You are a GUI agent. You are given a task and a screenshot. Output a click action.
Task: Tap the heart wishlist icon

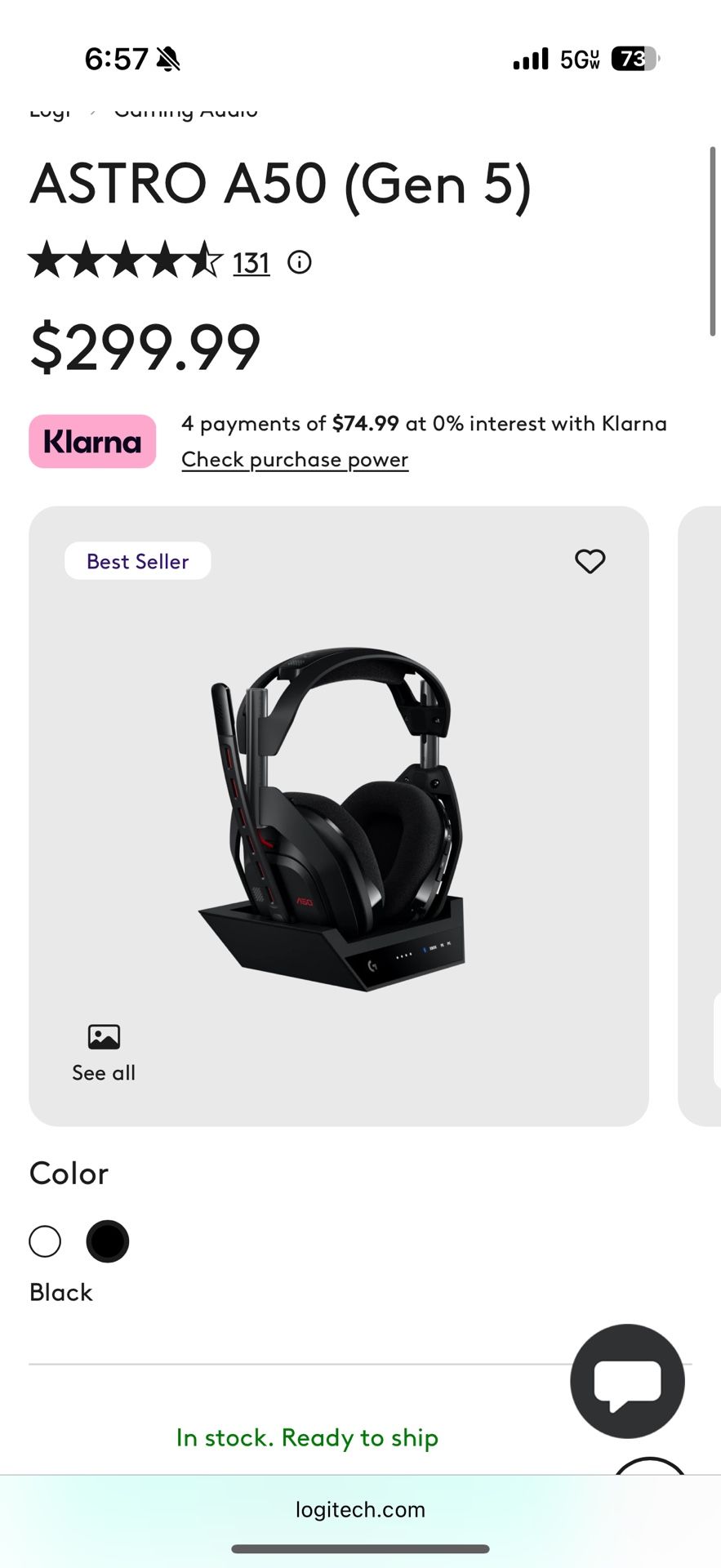pos(590,561)
